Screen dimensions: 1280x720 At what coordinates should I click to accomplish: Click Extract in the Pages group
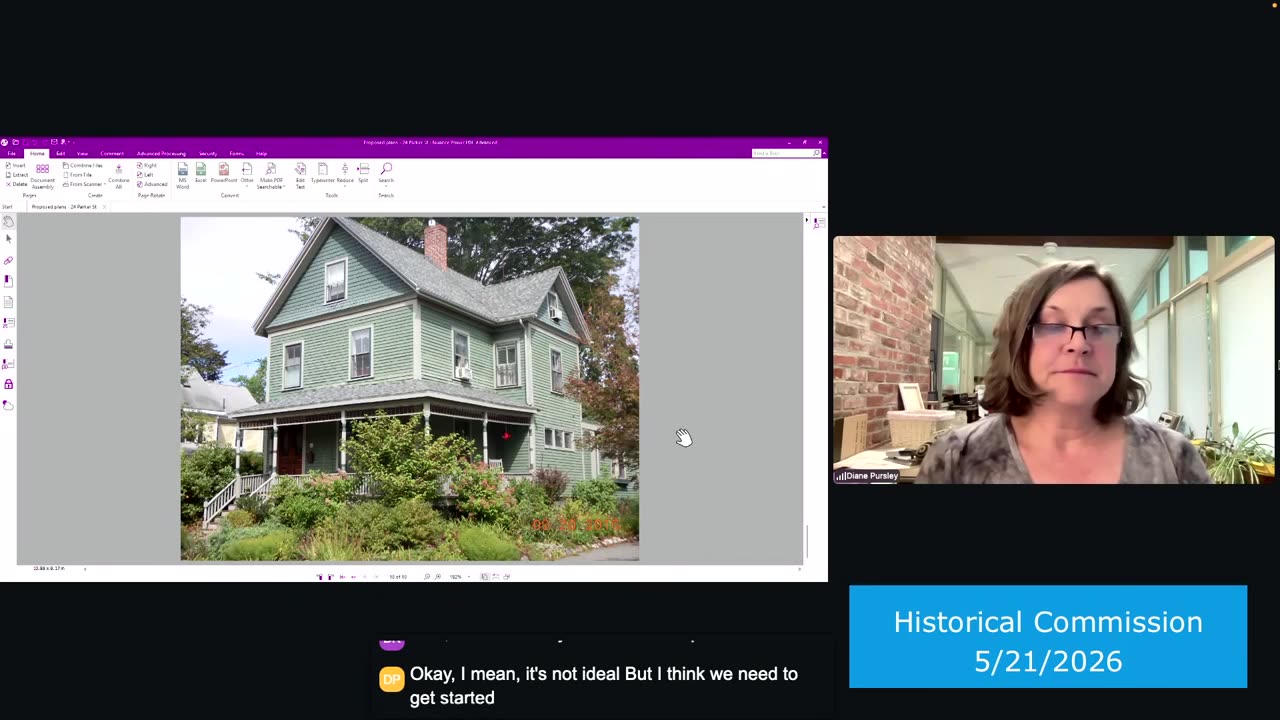point(17,175)
